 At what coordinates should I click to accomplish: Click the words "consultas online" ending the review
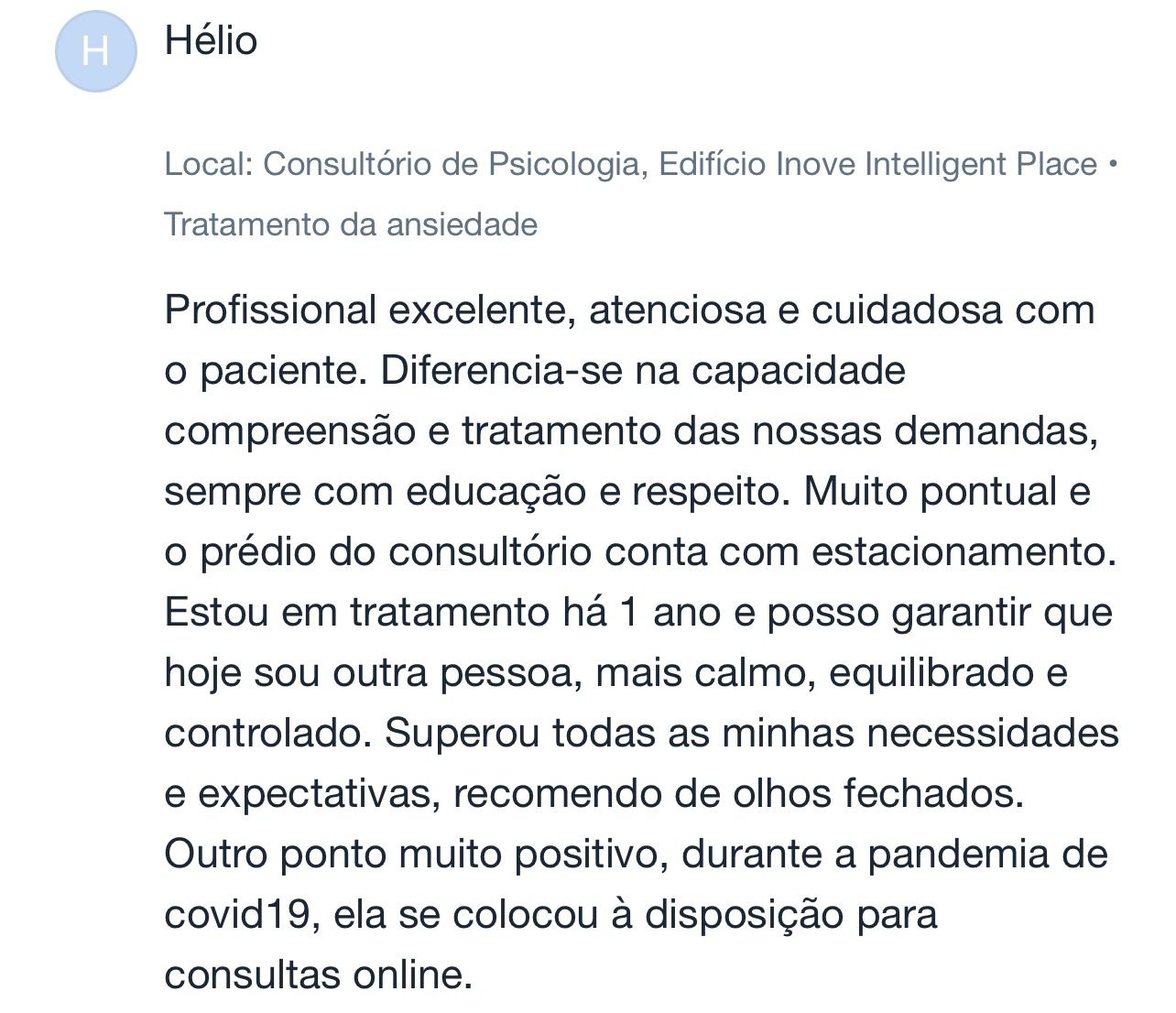(317, 975)
